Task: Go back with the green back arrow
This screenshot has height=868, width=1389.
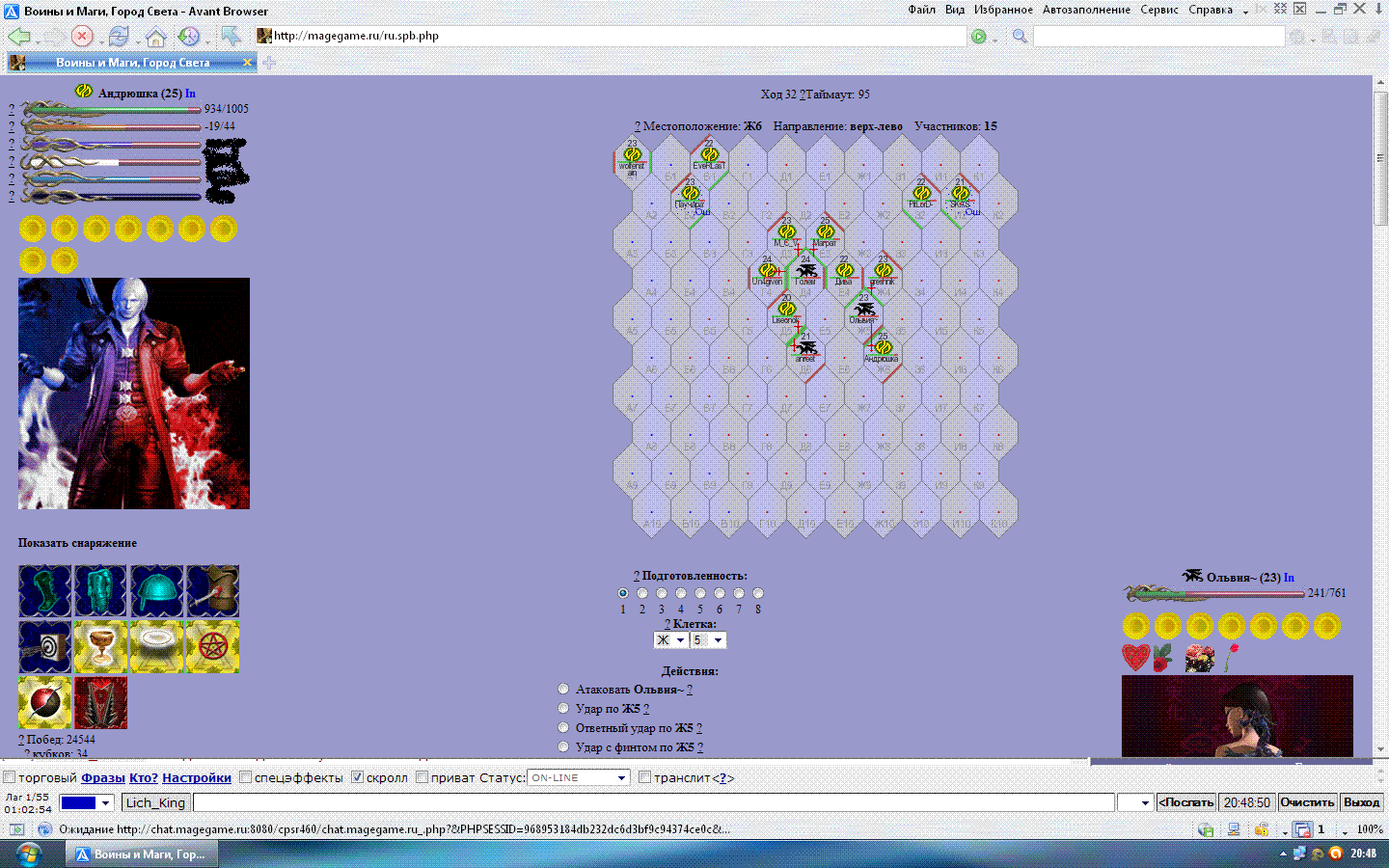Action: pos(18,37)
